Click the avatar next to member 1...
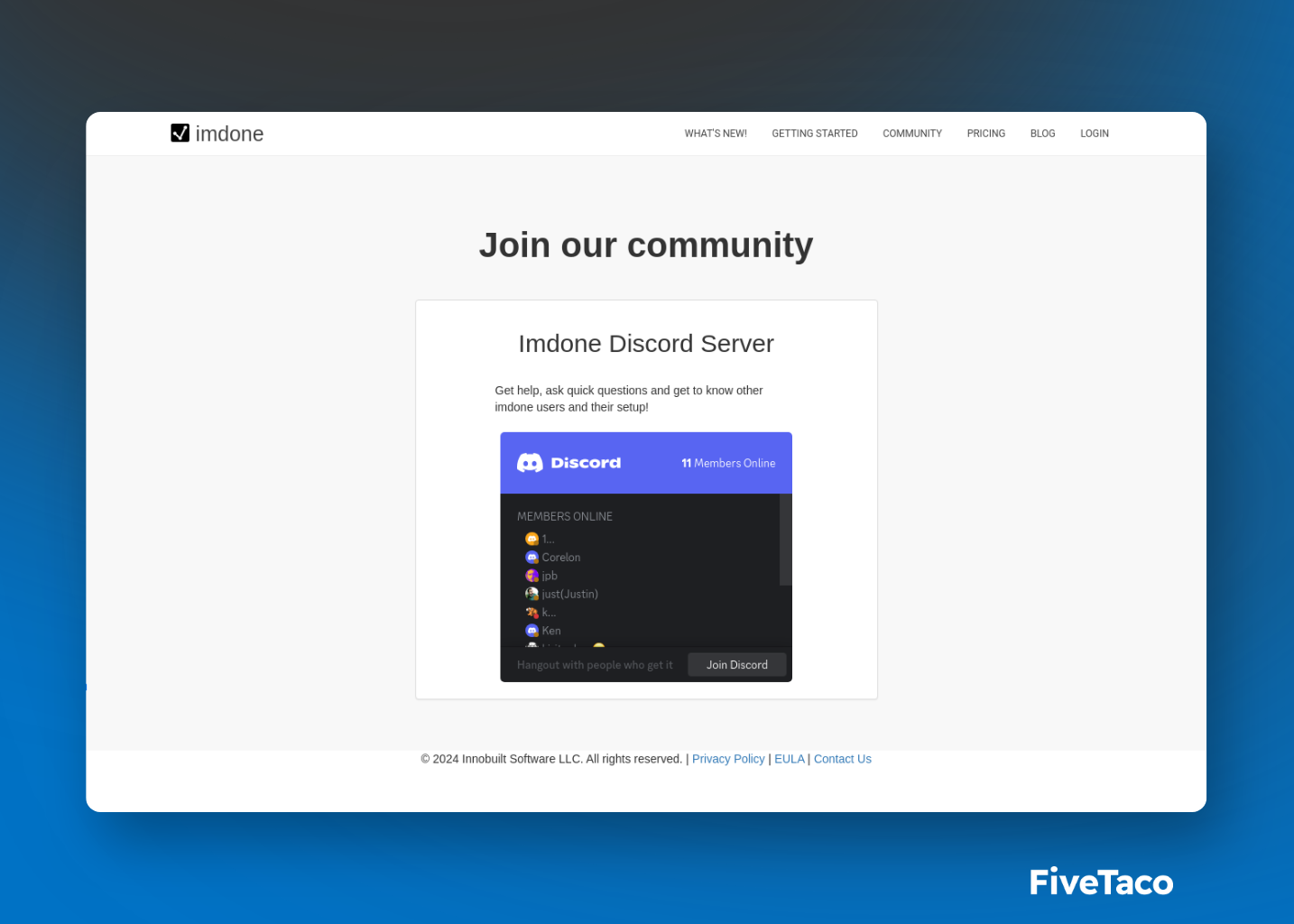 531,539
